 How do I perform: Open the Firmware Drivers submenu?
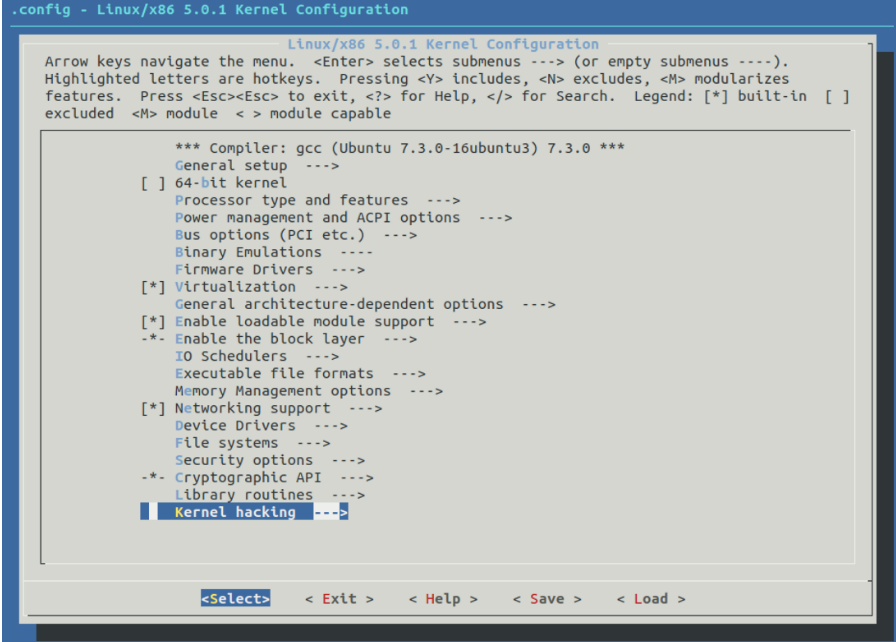[x=270, y=270]
